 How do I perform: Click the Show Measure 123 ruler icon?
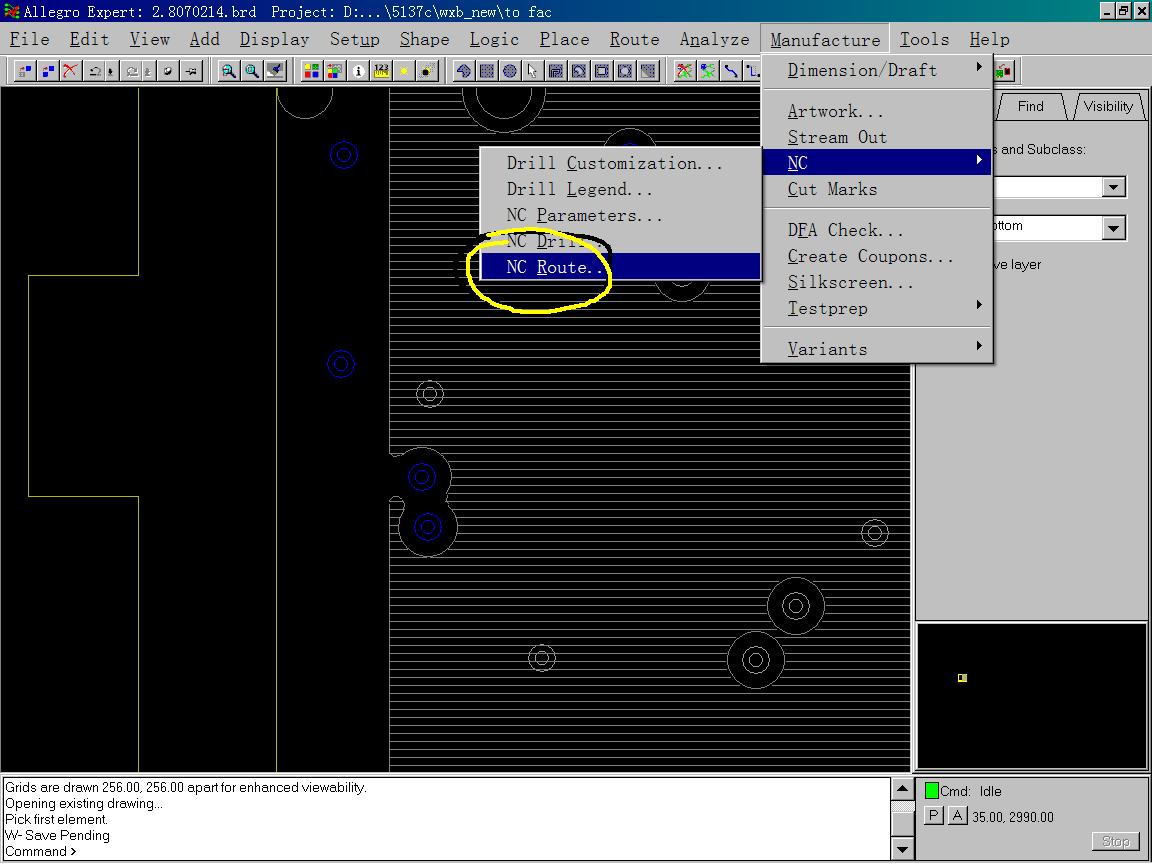click(x=381, y=71)
